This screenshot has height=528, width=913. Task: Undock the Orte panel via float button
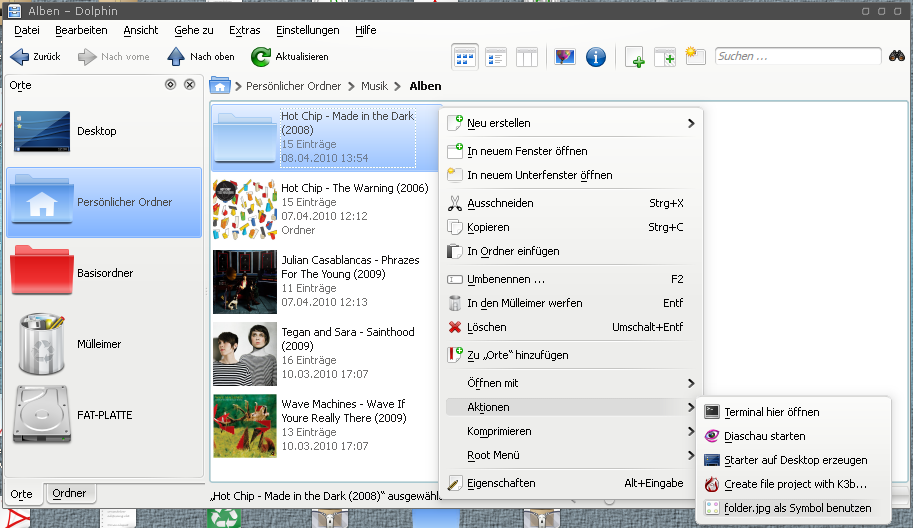(170, 85)
